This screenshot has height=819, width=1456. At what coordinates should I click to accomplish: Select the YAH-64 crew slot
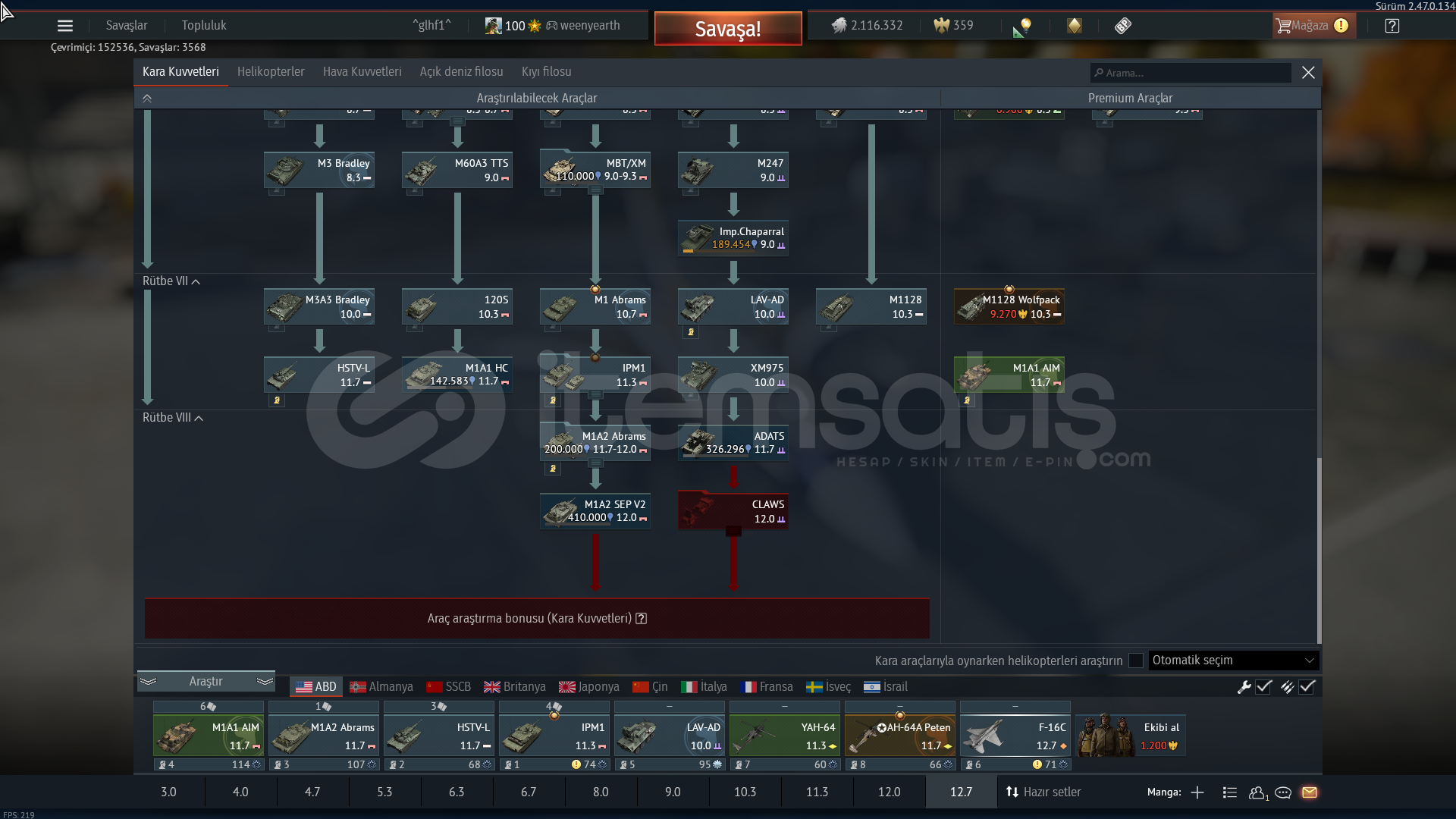click(x=785, y=736)
